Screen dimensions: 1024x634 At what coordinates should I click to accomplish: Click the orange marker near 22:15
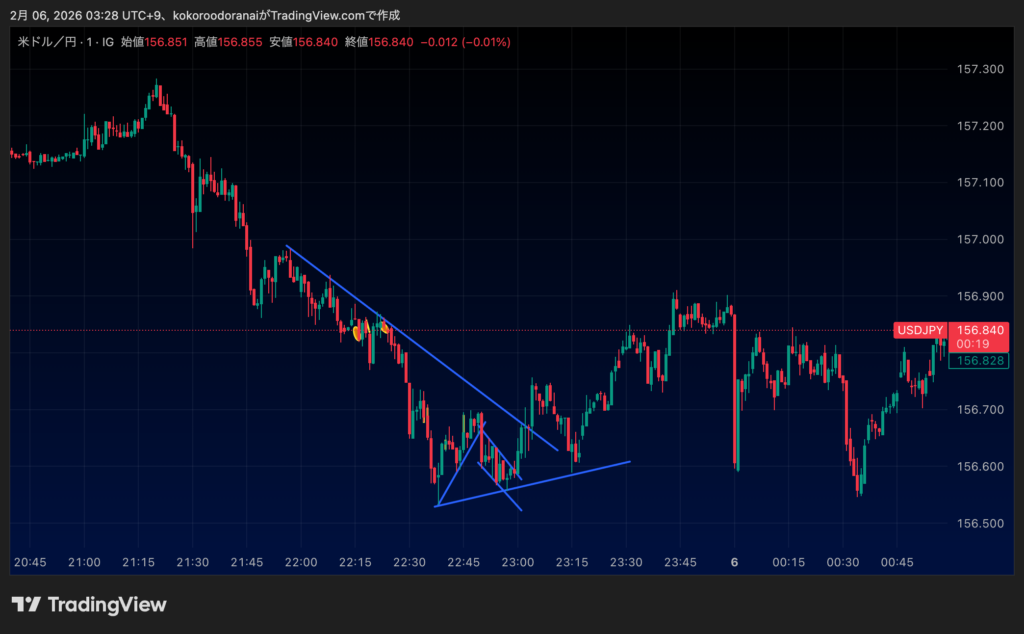tap(358, 331)
